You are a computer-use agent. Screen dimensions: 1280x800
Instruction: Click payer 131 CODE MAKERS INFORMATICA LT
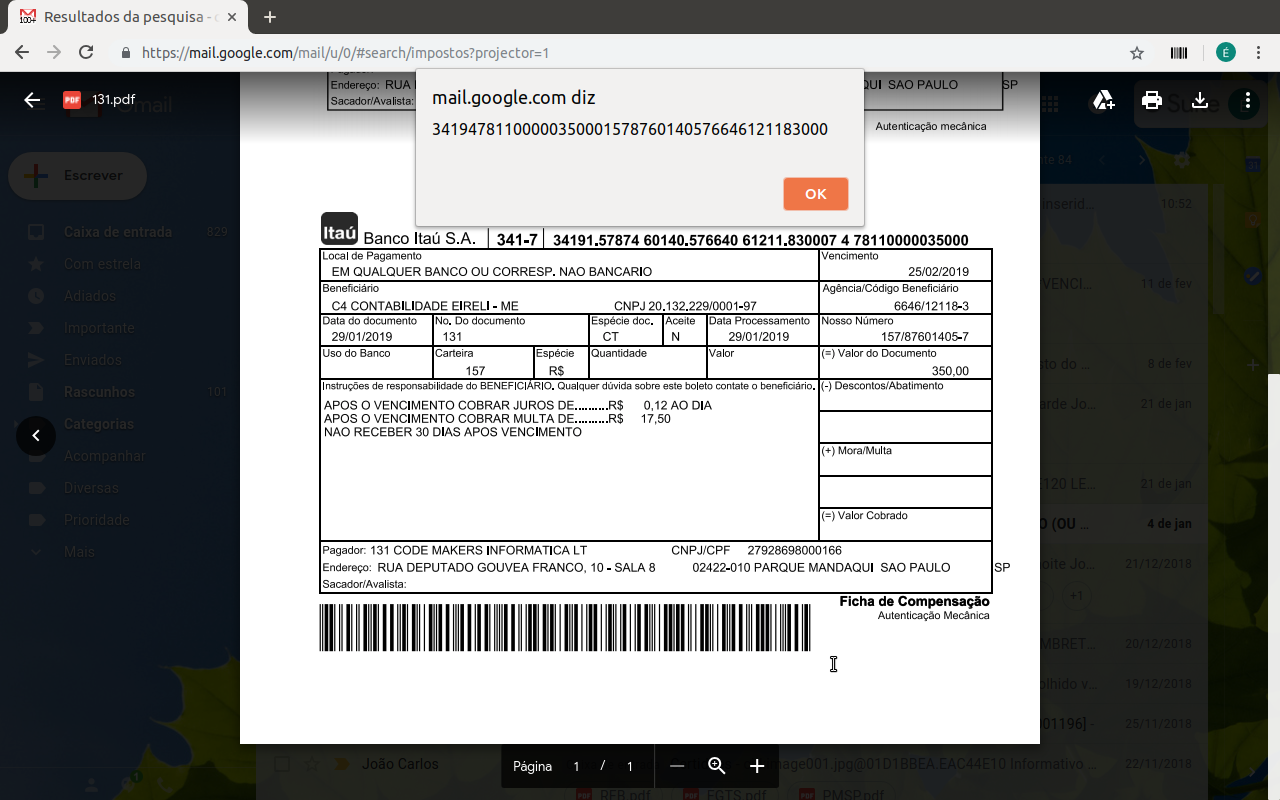[478, 551]
